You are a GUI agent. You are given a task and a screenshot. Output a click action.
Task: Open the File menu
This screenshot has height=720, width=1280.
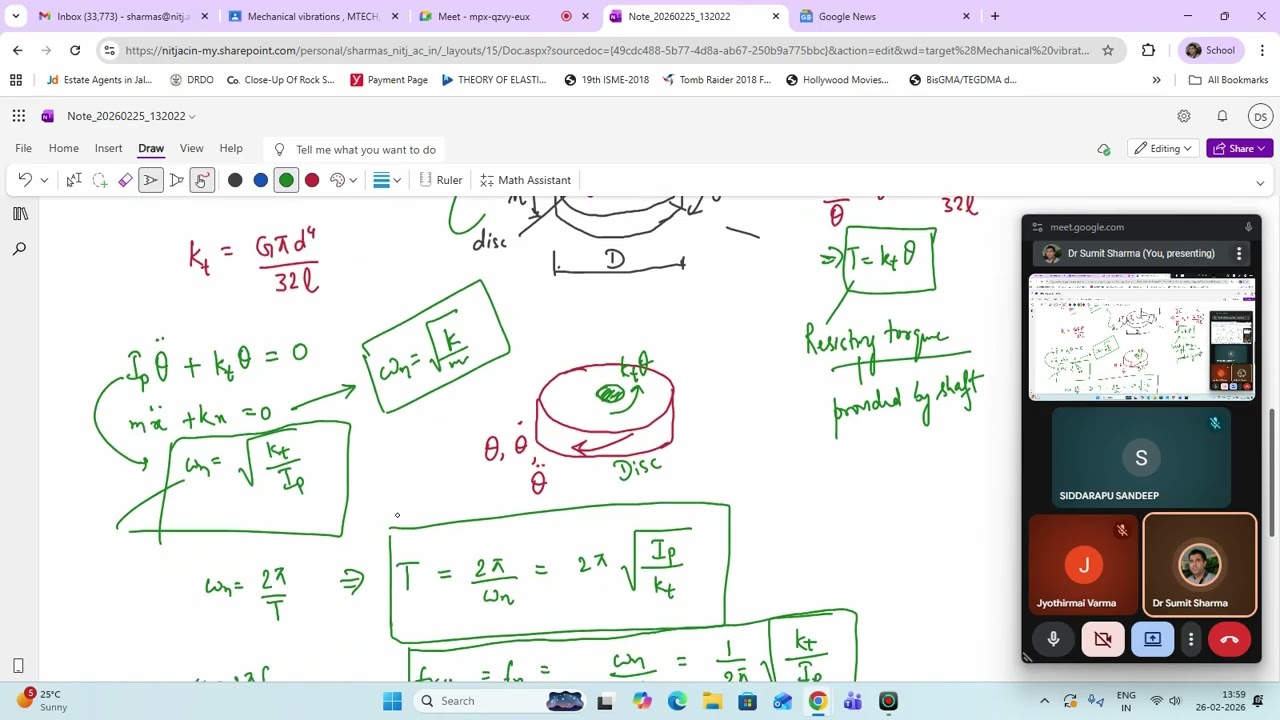coord(23,149)
